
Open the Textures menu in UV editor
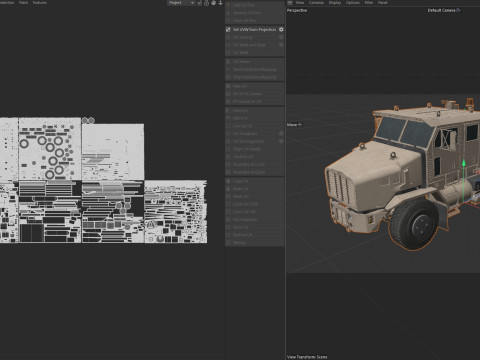tap(40, 2)
